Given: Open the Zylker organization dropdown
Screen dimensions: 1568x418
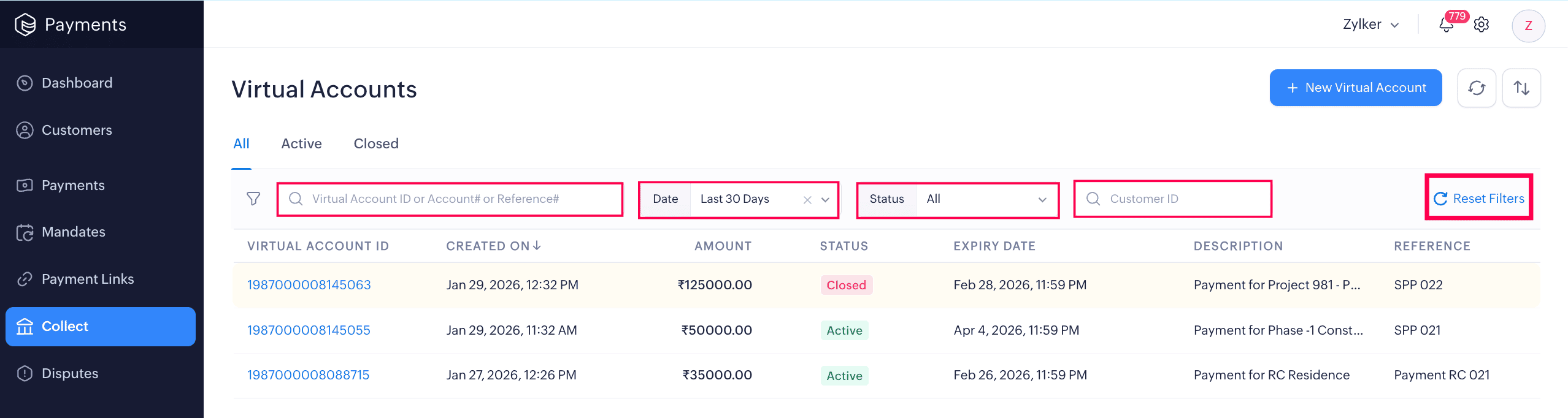Looking at the screenshot, I should click(1370, 25).
